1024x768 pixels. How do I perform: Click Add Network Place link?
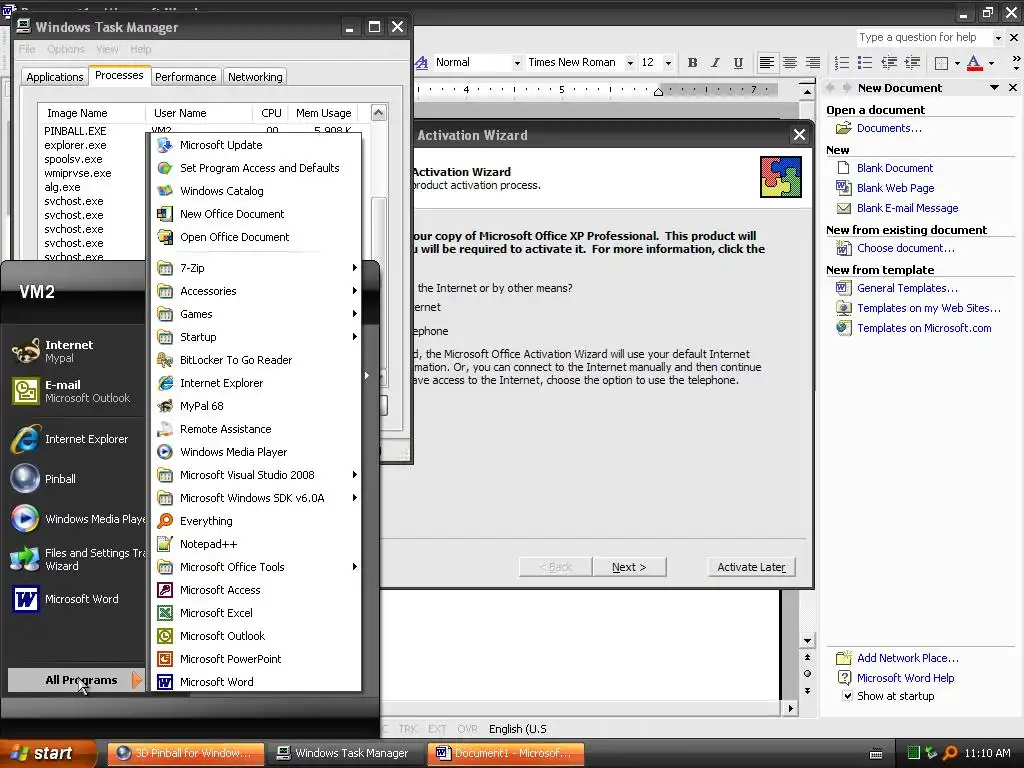(908, 658)
